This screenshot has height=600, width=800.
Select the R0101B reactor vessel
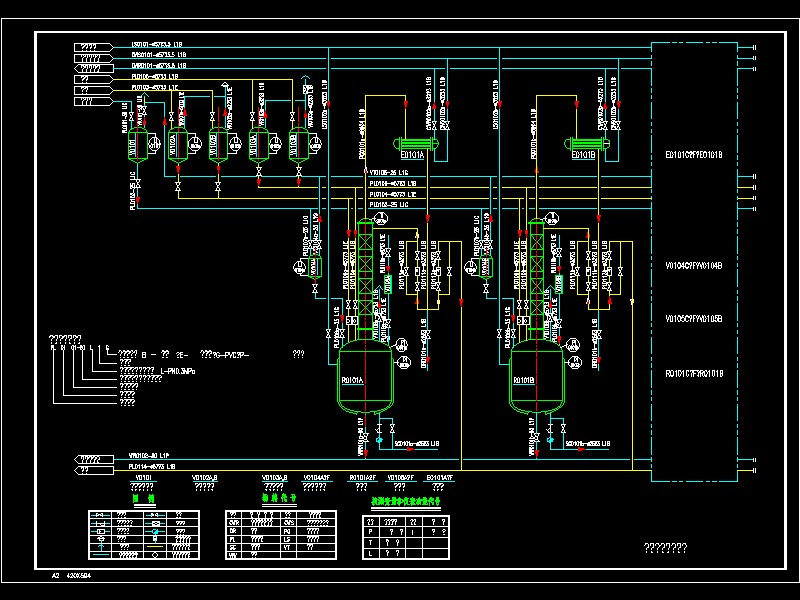coord(537,377)
